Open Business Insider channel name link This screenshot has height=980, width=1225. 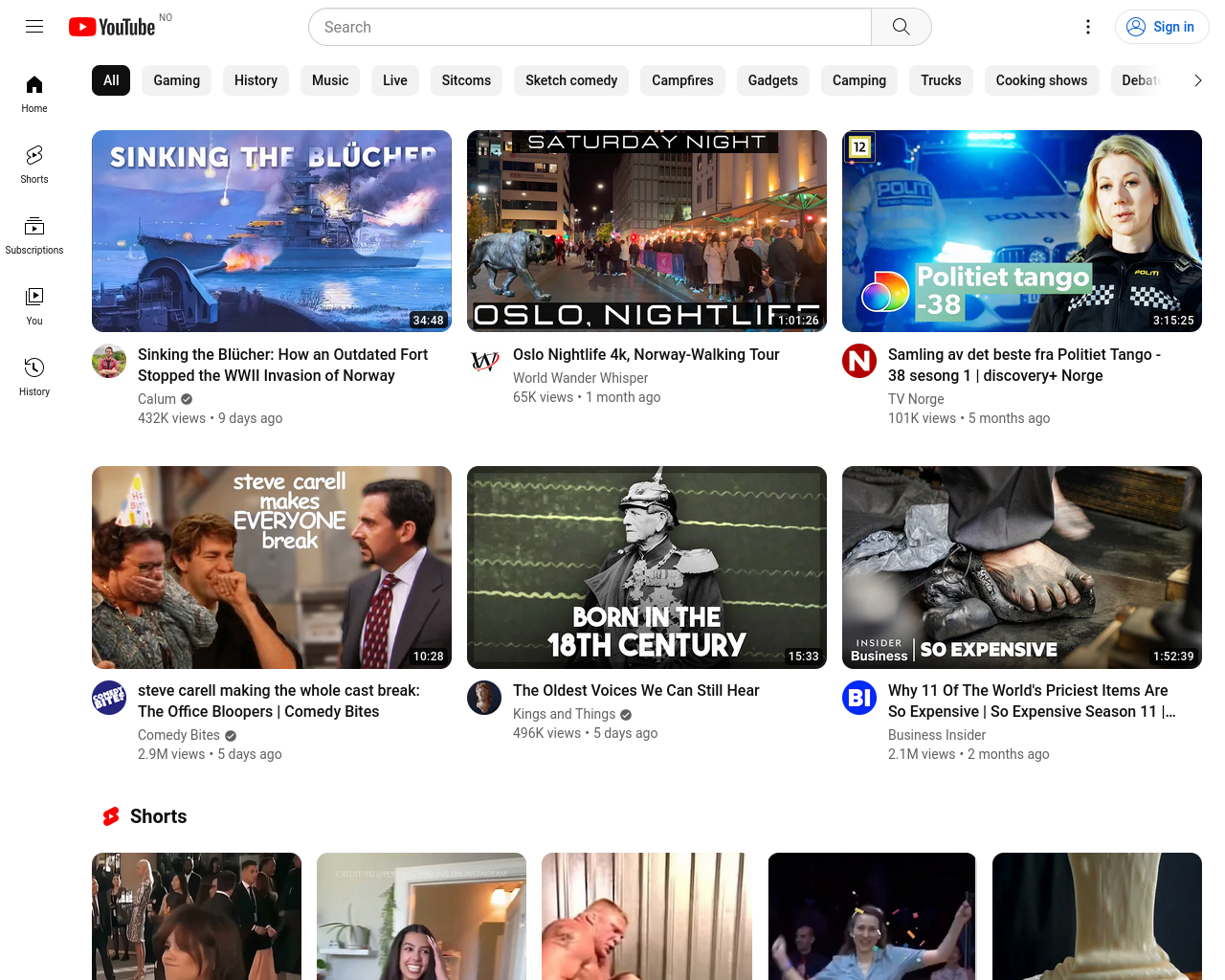point(937,734)
